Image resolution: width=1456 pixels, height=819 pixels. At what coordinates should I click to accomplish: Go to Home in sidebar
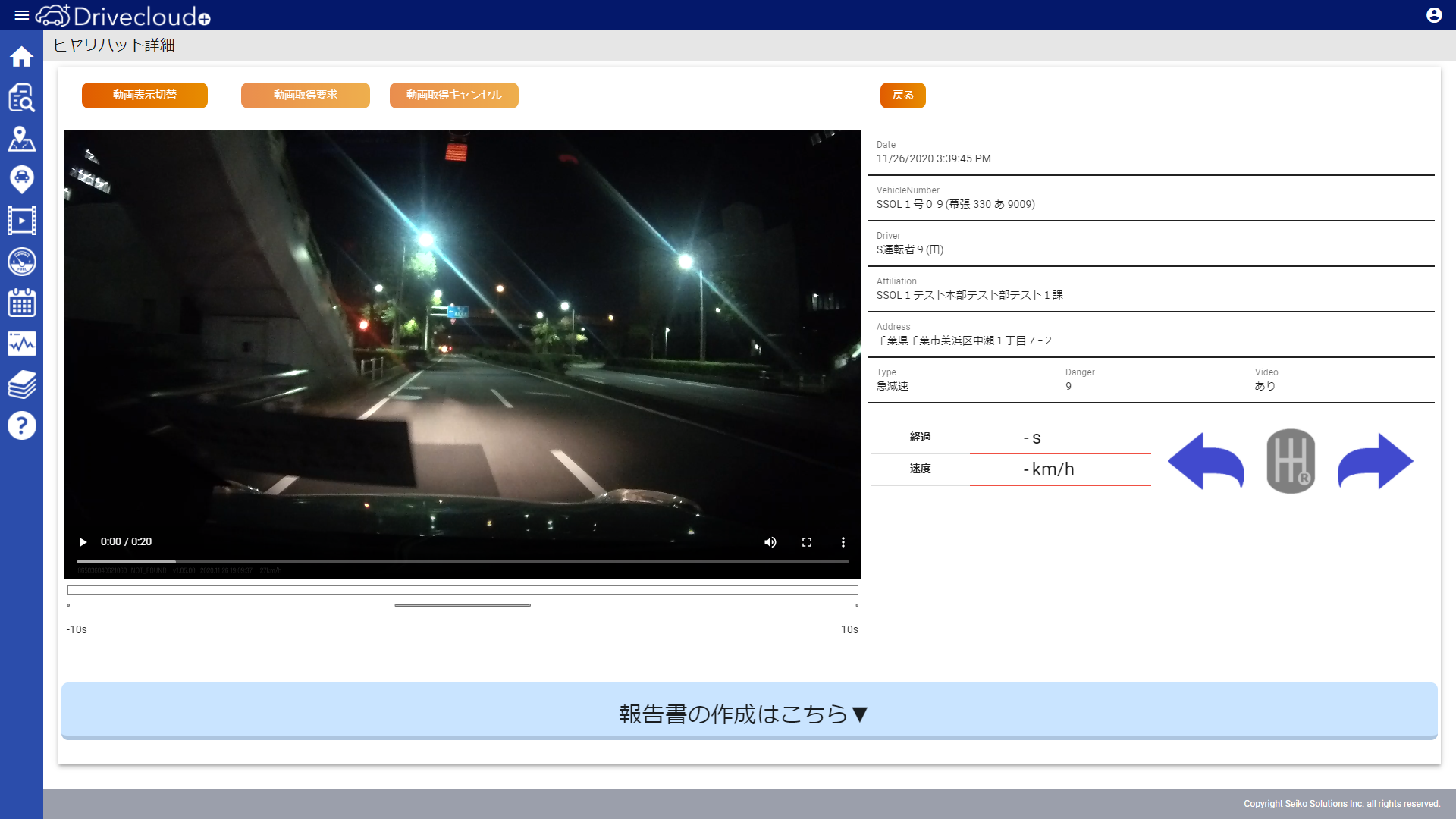(x=21, y=56)
